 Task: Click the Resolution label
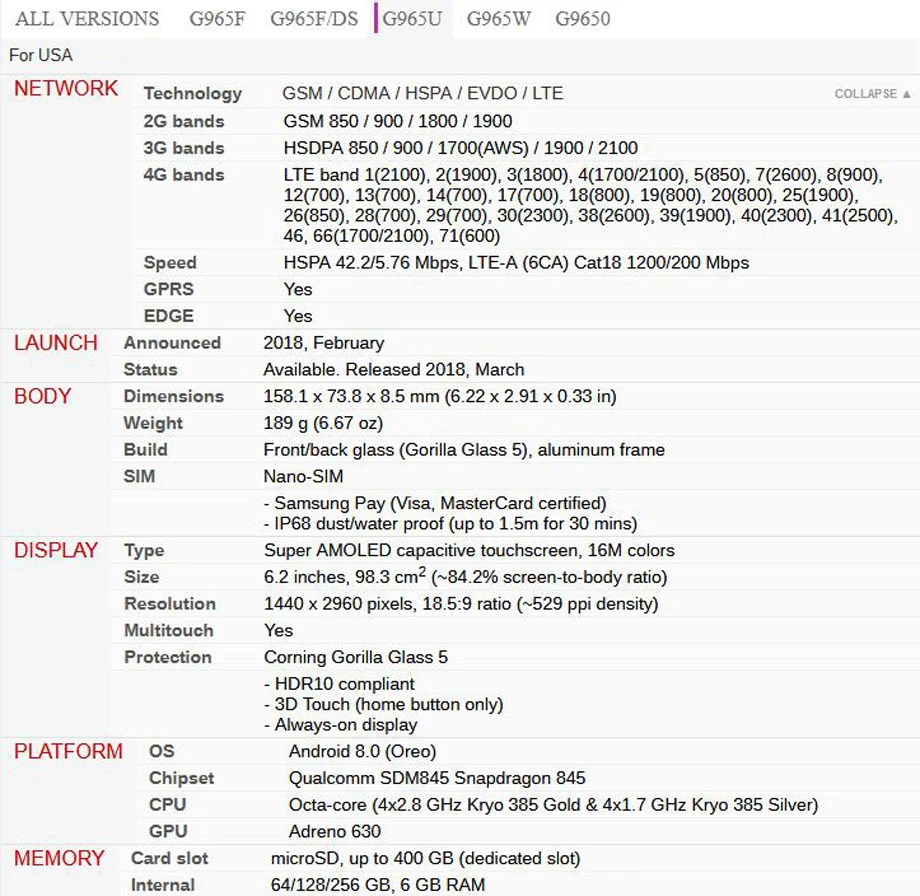[x=170, y=604]
